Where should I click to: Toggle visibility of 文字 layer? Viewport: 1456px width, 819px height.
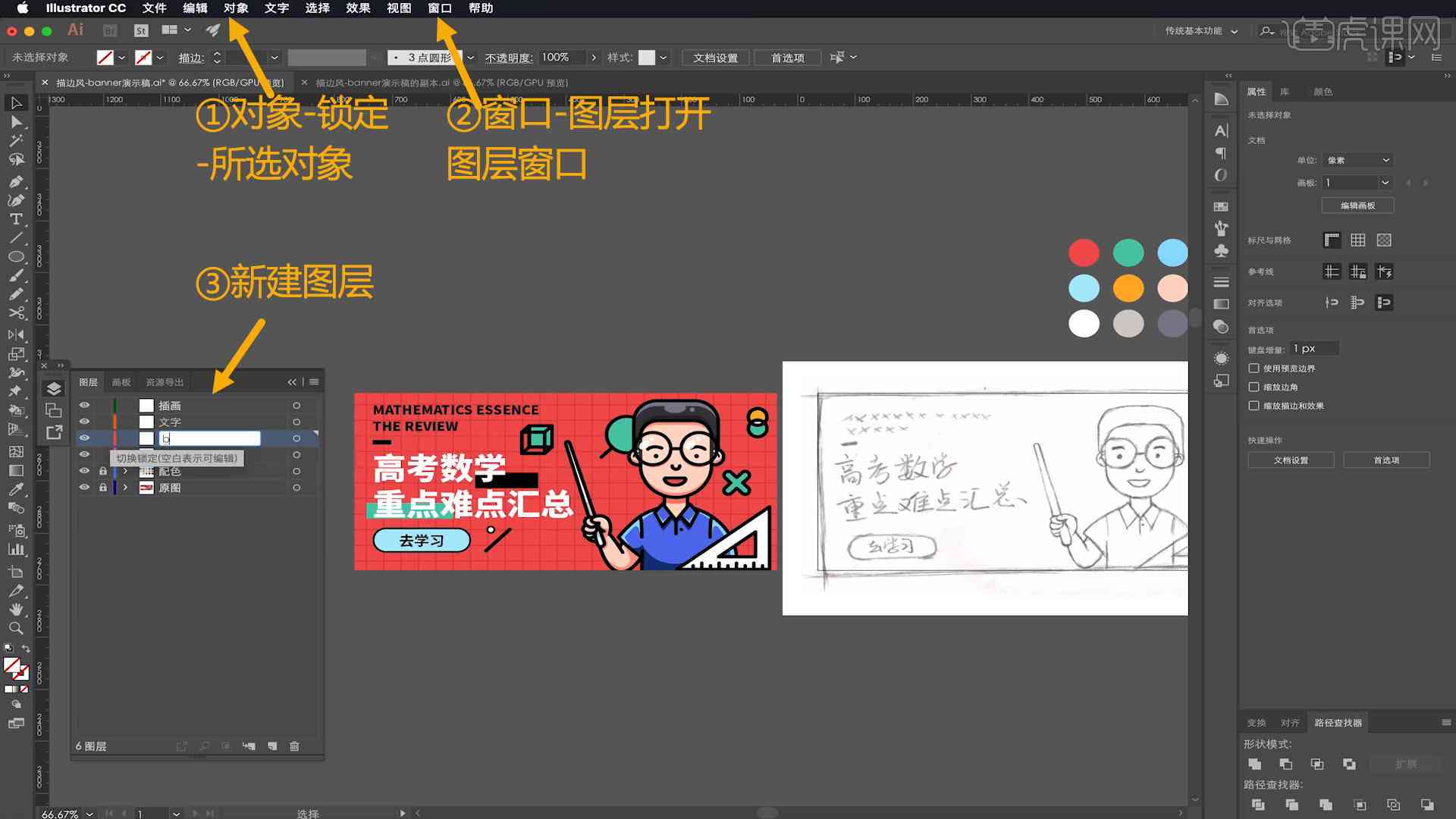pos(84,421)
